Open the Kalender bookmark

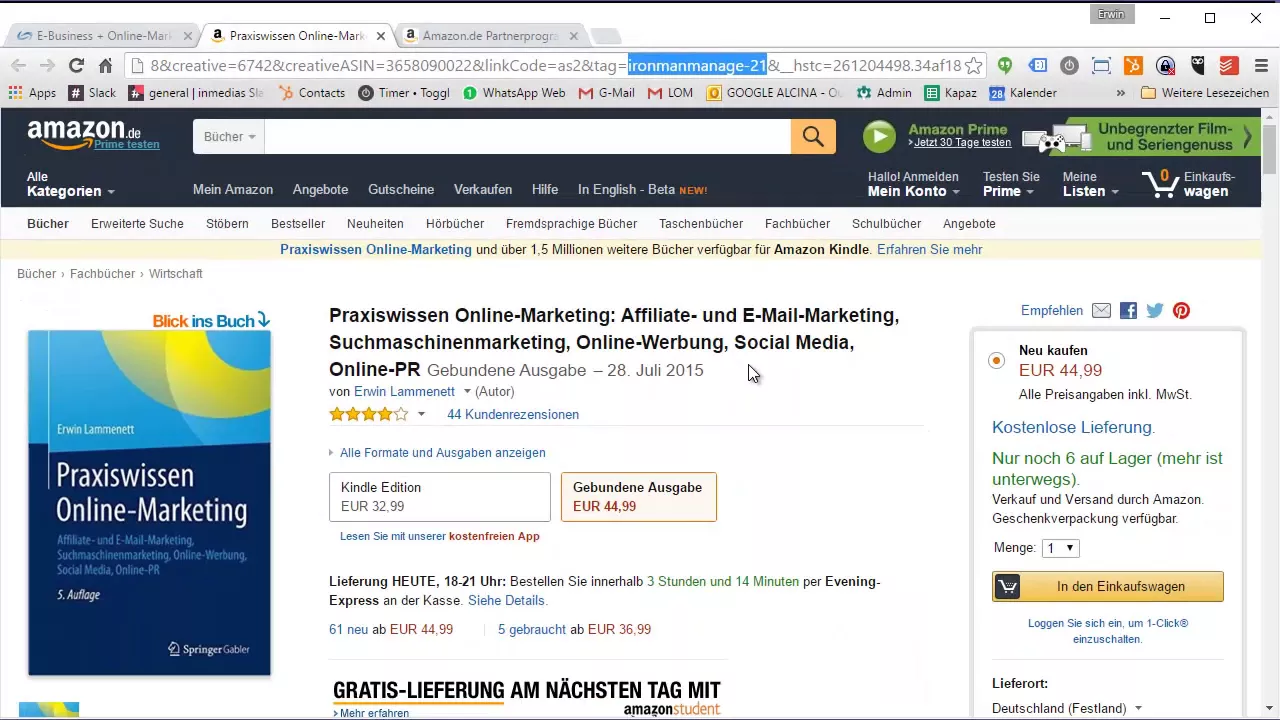click(1023, 93)
